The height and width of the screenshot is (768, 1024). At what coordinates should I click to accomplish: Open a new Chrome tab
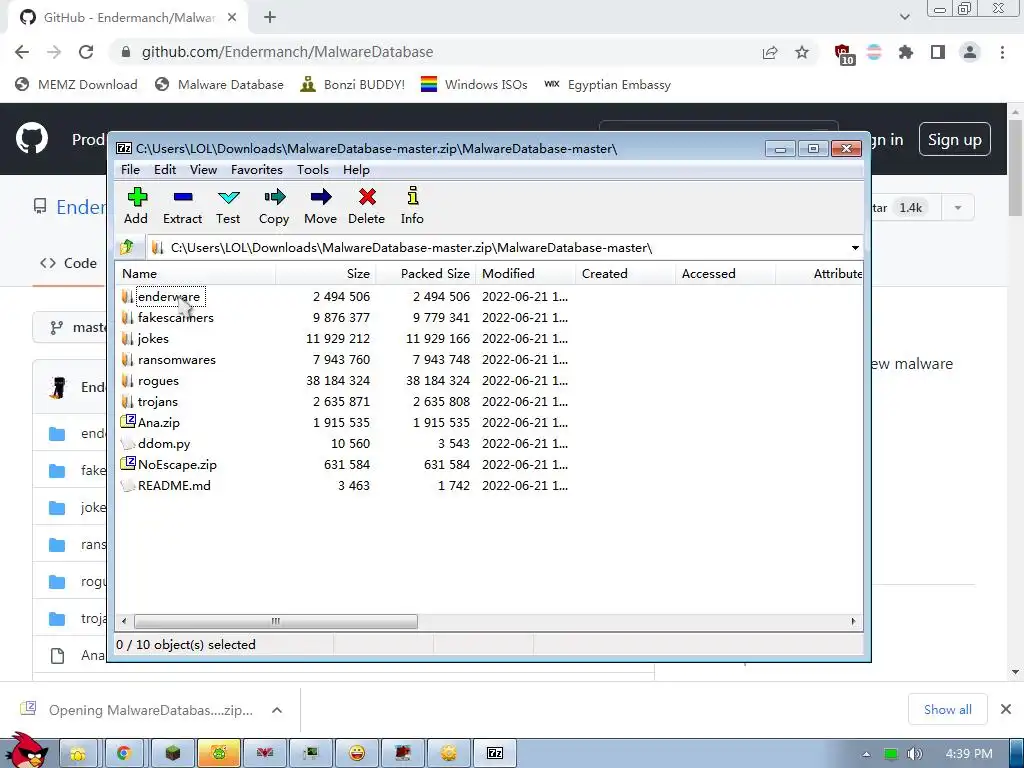pos(270,18)
